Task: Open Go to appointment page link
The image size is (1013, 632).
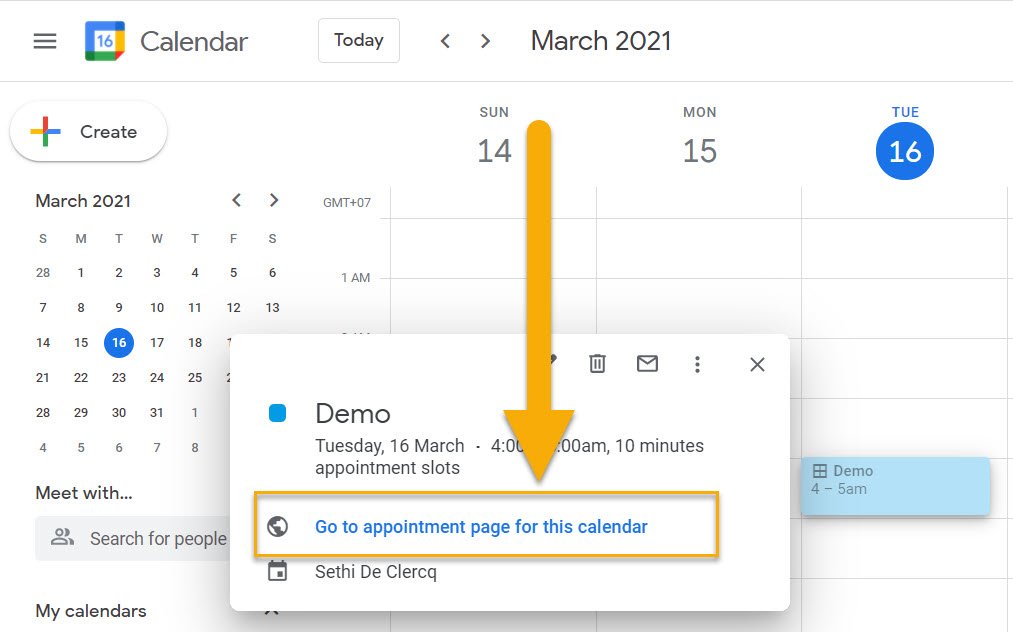Action: (481, 527)
